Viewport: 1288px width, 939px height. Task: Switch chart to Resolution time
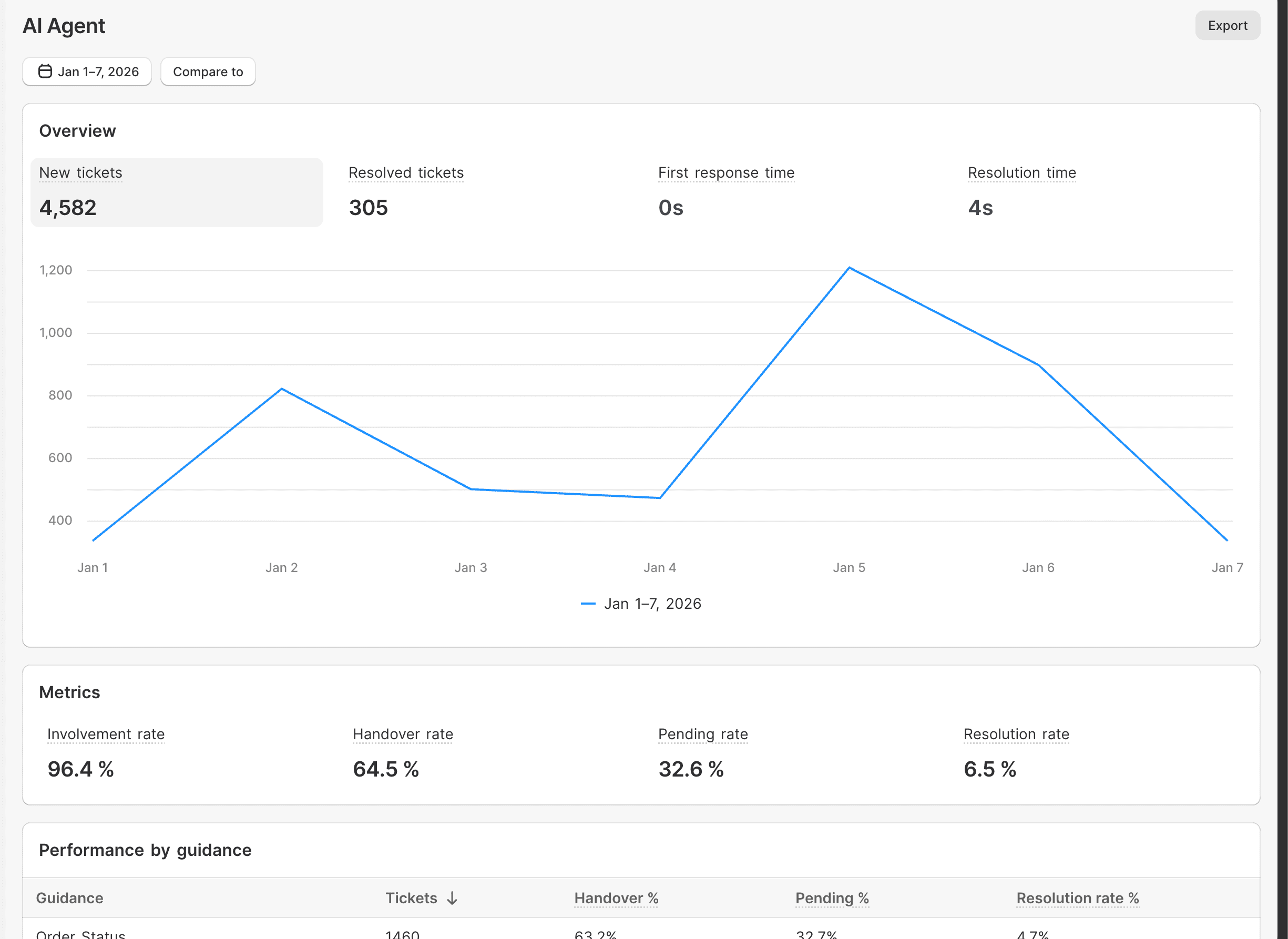[x=1021, y=192]
